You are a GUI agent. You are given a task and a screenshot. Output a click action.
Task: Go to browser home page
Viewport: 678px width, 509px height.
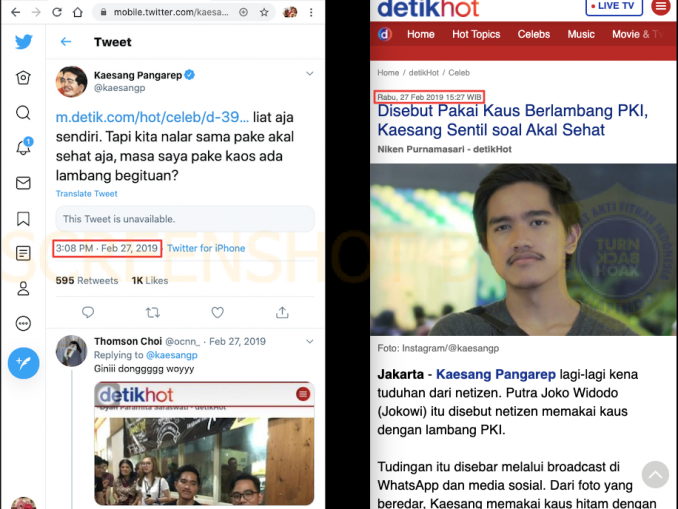(x=78, y=12)
